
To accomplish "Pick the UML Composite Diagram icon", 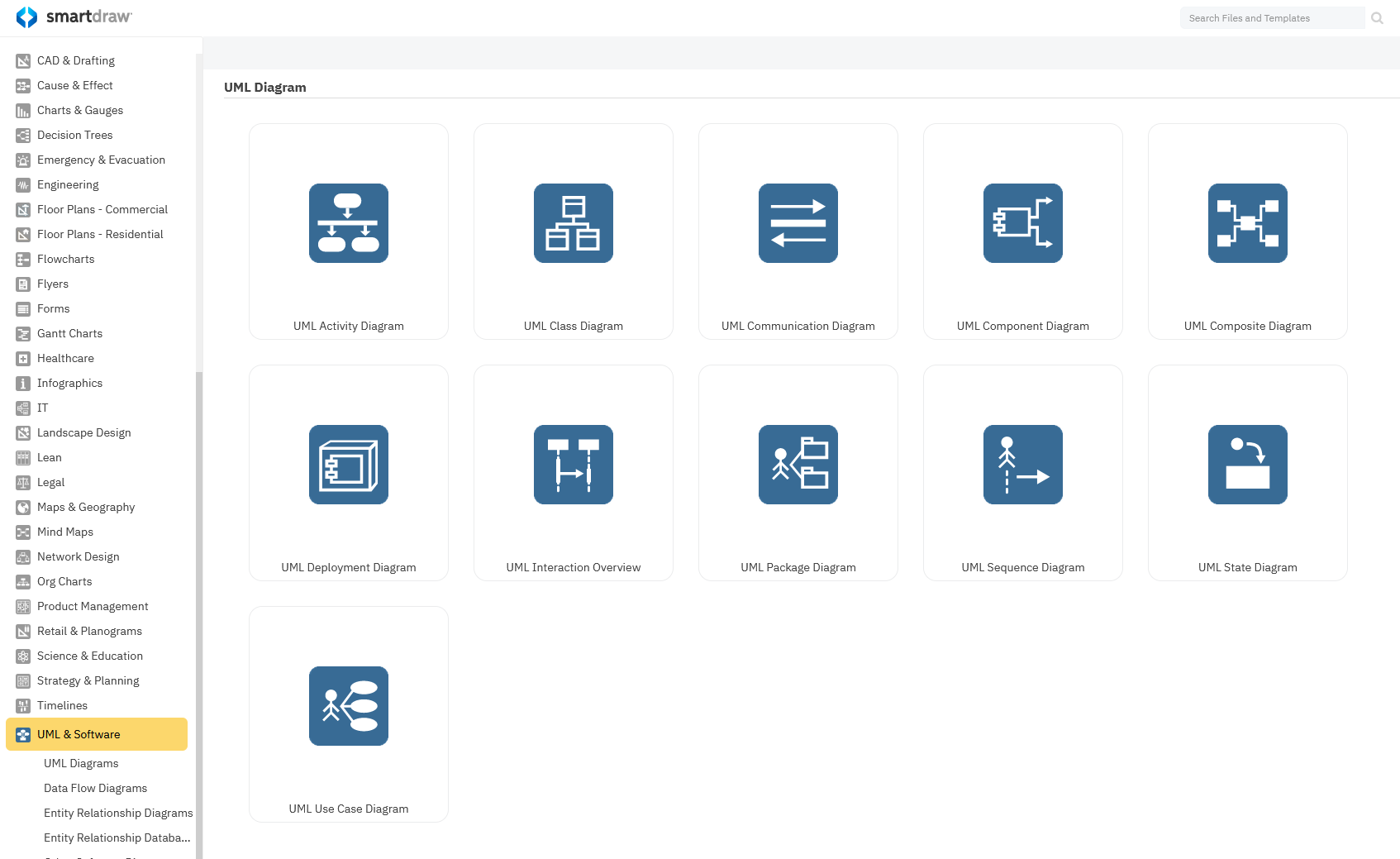I will pyautogui.click(x=1247, y=223).
